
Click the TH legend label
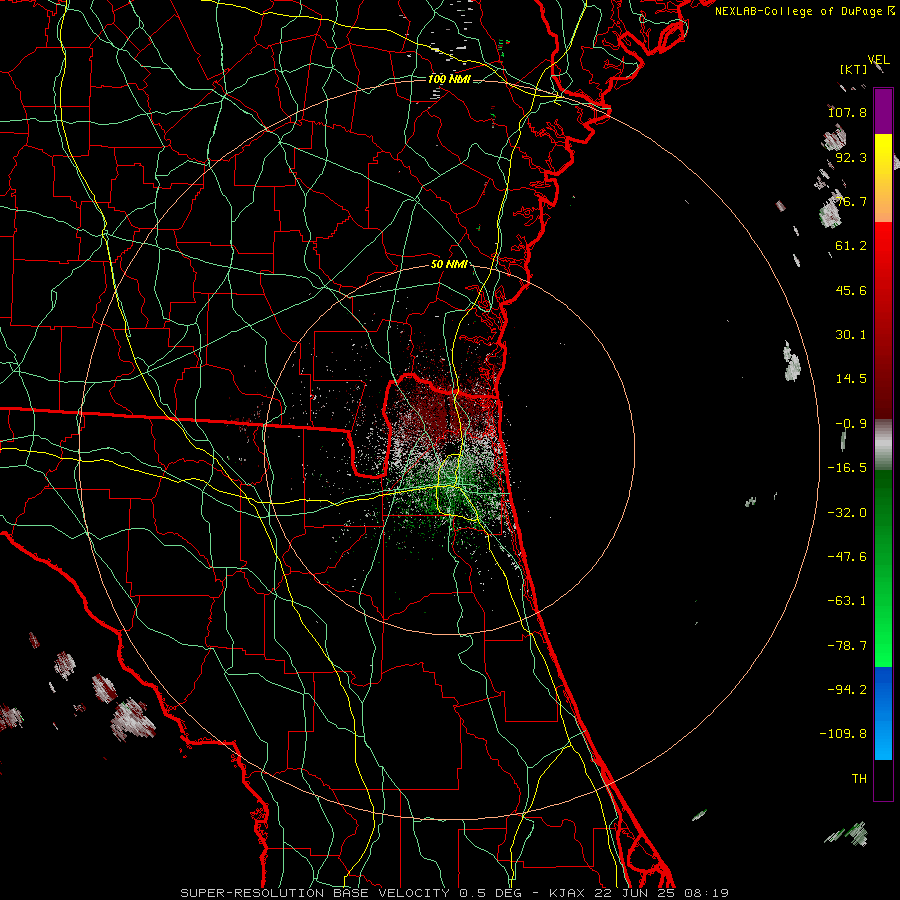[x=859, y=779]
